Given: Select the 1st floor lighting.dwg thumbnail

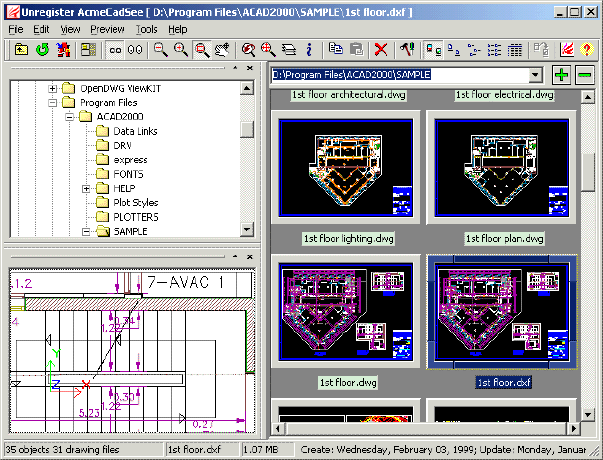Looking at the screenshot, I should (x=346, y=168).
